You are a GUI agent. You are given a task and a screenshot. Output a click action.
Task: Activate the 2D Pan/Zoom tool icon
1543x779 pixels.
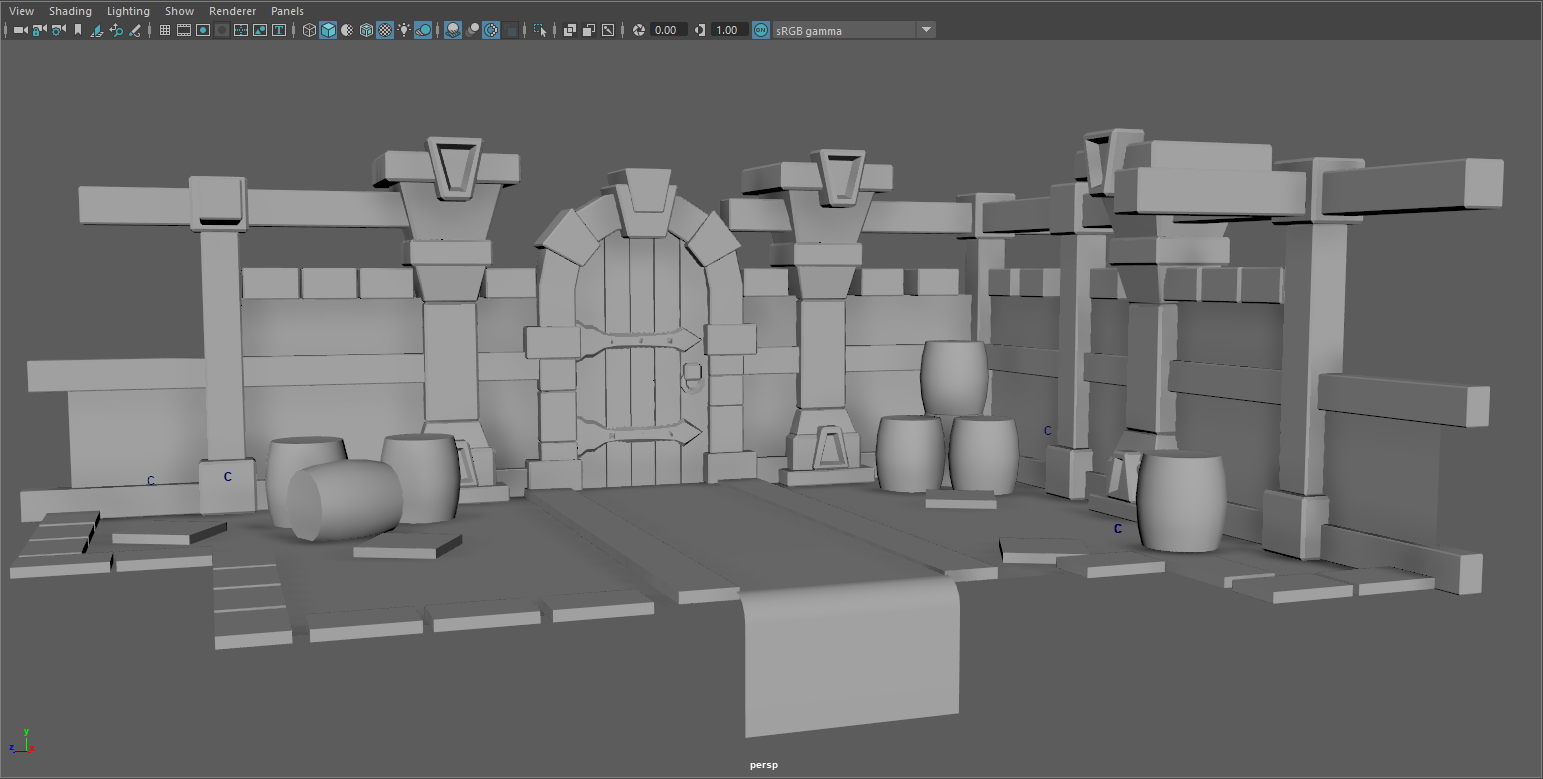click(x=115, y=30)
